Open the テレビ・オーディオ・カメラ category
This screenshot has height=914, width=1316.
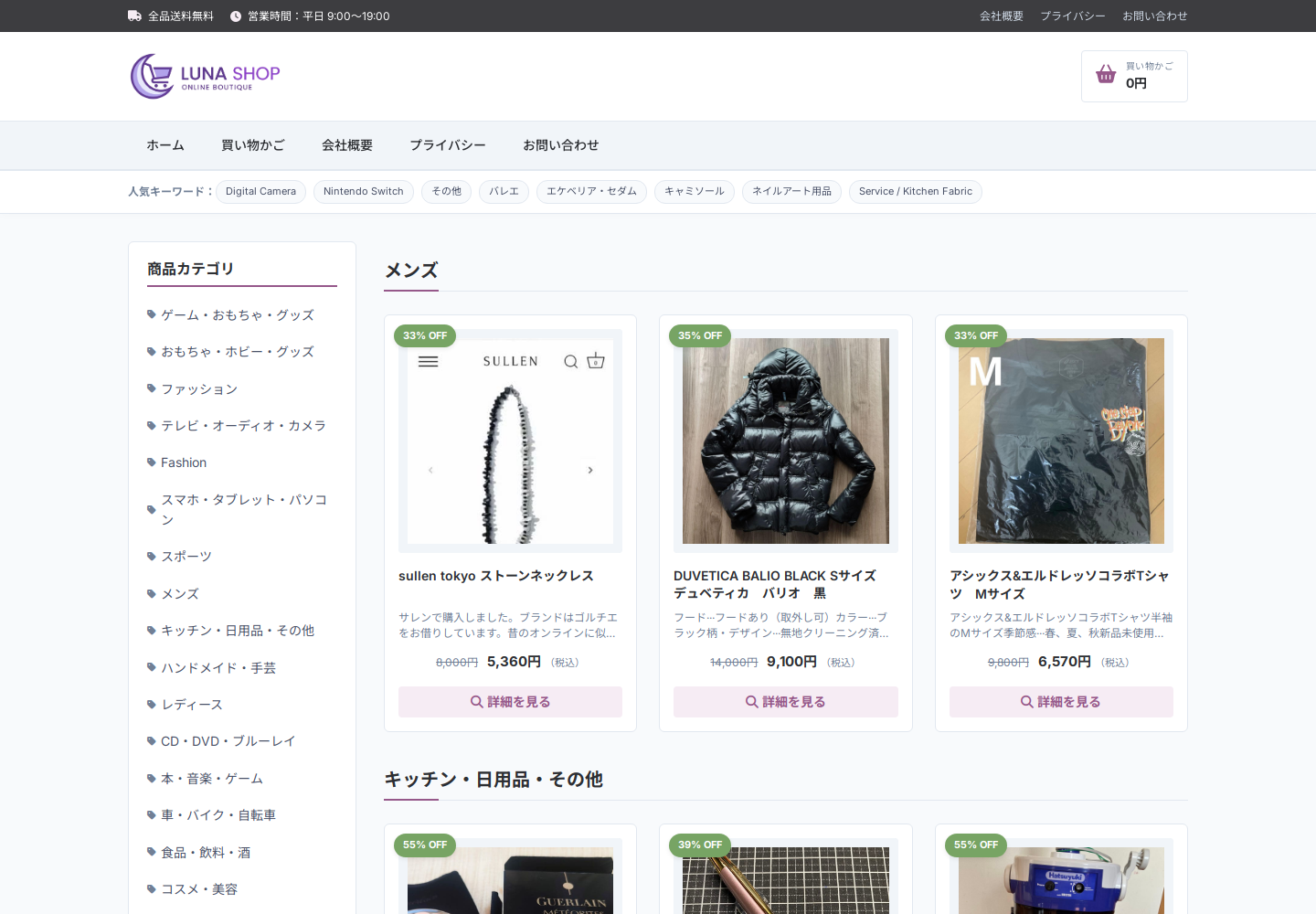243,426
